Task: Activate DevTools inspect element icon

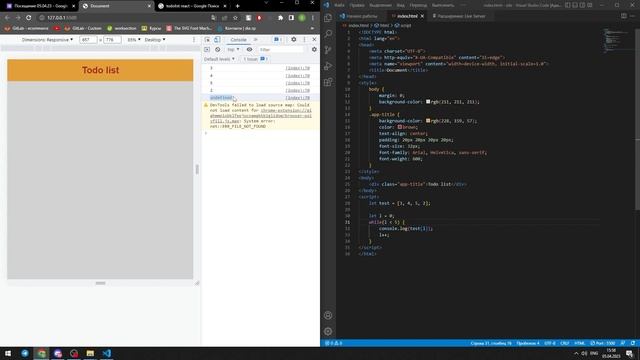Action: point(207,40)
